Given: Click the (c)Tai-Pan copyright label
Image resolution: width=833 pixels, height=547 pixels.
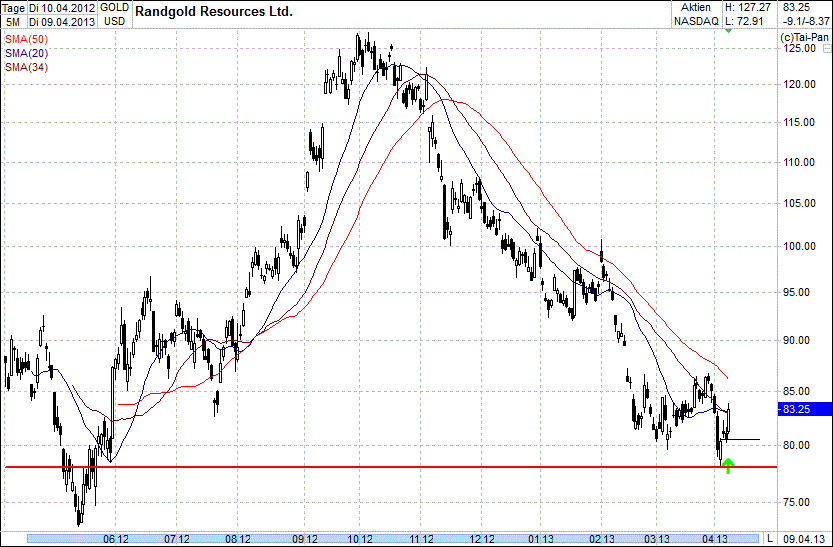Looking at the screenshot, I should pyautogui.click(x=803, y=38).
